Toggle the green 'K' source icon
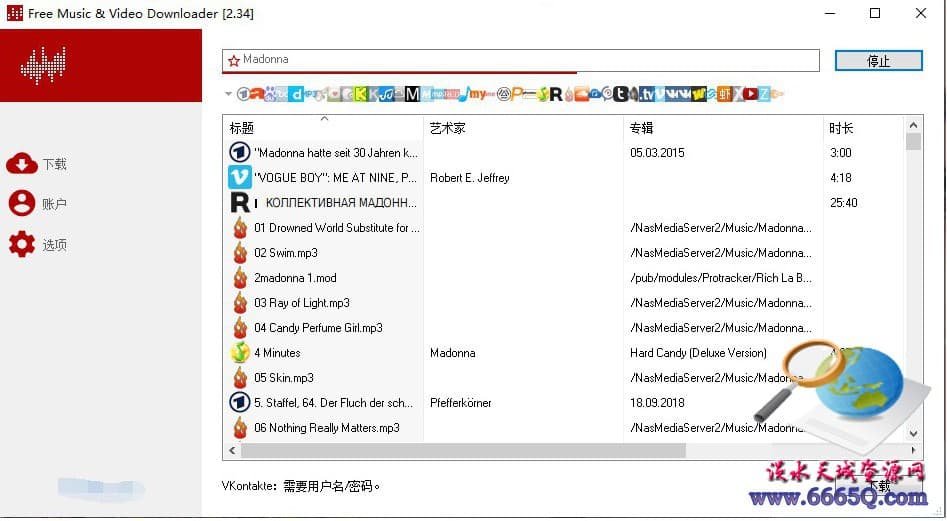 click(360, 94)
